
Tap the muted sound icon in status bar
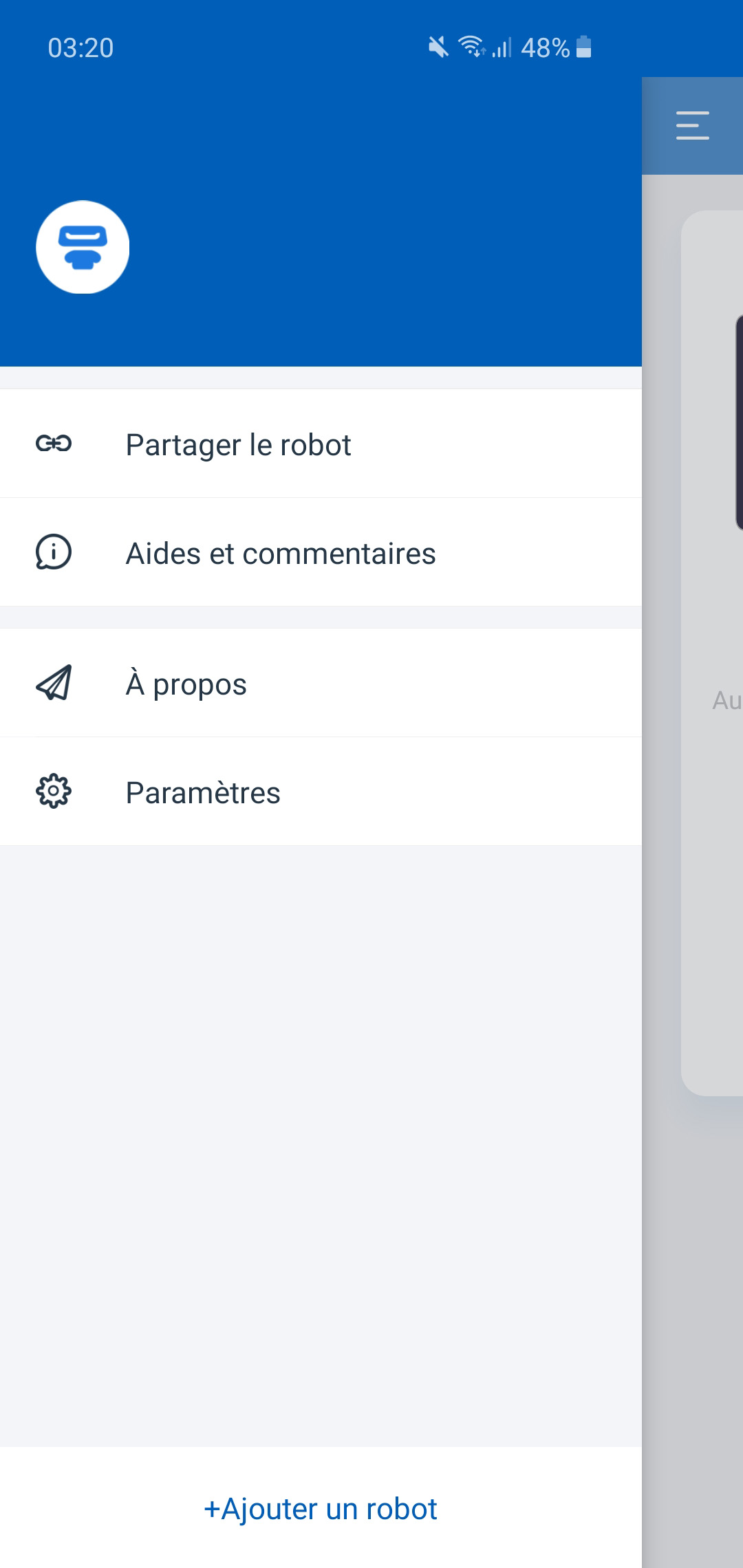click(x=438, y=47)
